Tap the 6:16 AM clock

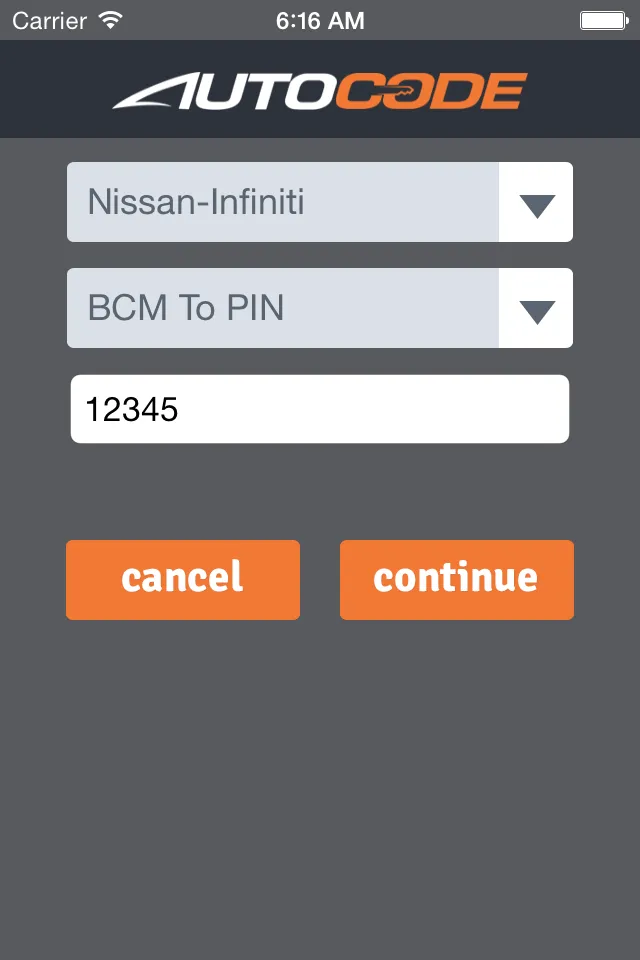(x=320, y=20)
